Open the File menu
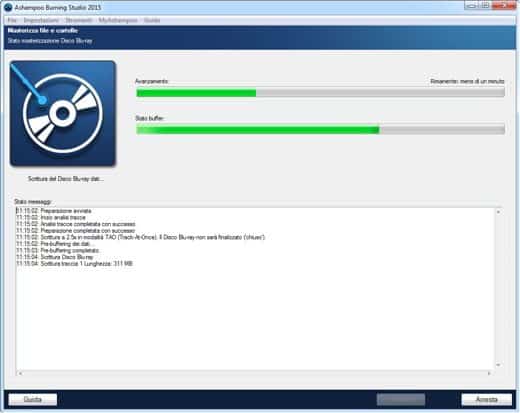The image size is (520, 413). 12,20
